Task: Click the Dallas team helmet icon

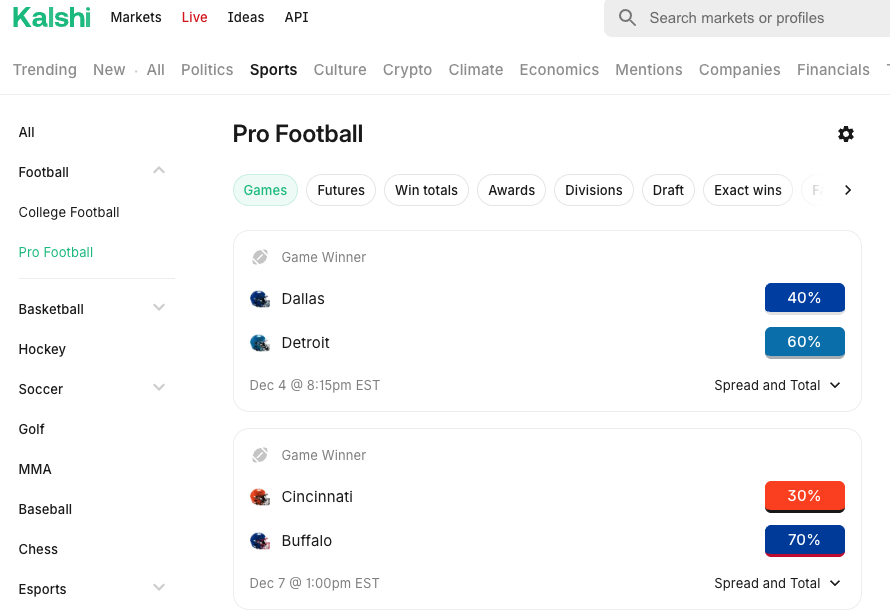Action: click(260, 298)
